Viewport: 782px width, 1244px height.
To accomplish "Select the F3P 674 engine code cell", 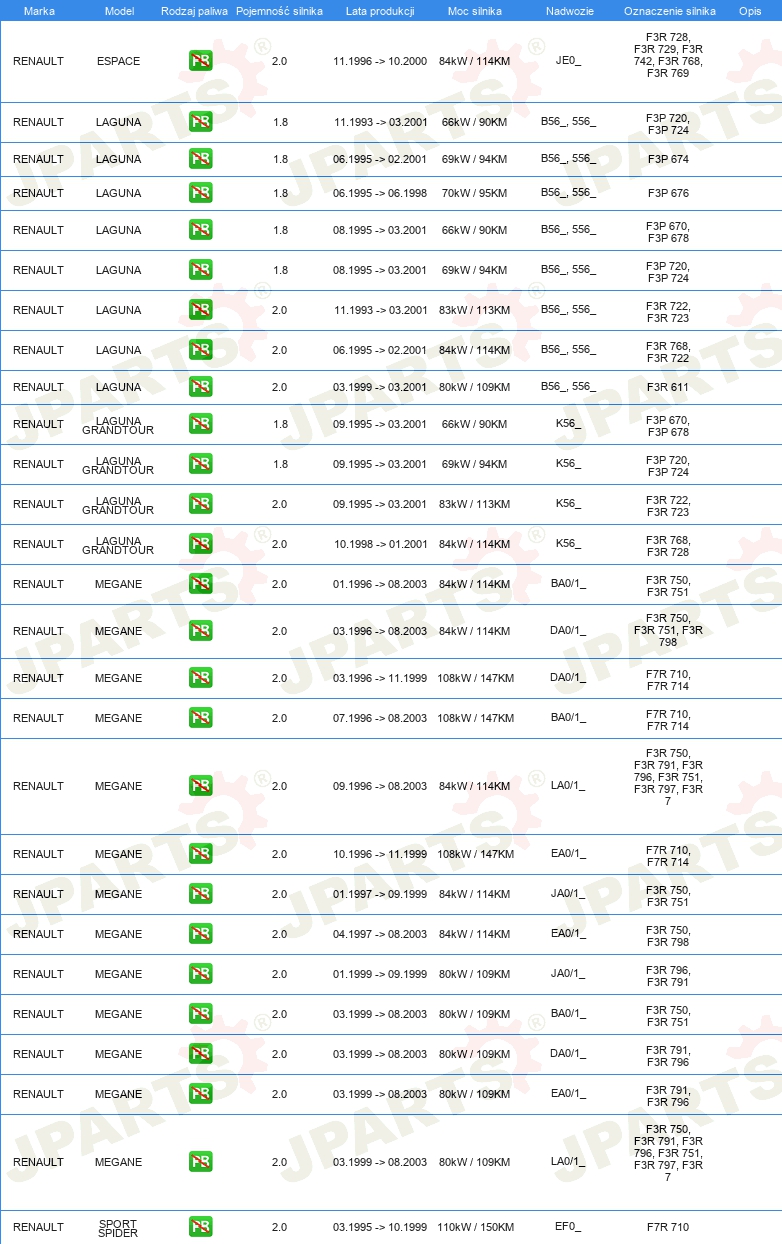I will tap(668, 159).
